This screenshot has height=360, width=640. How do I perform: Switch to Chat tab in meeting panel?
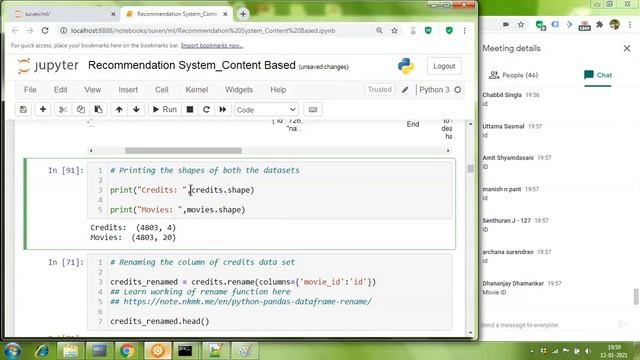pyautogui.click(x=598, y=75)
